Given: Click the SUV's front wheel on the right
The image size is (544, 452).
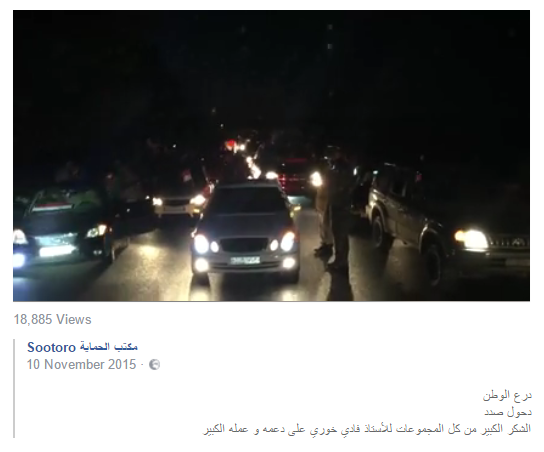Looking at the screenshot, I should click(x=435, y=262).
